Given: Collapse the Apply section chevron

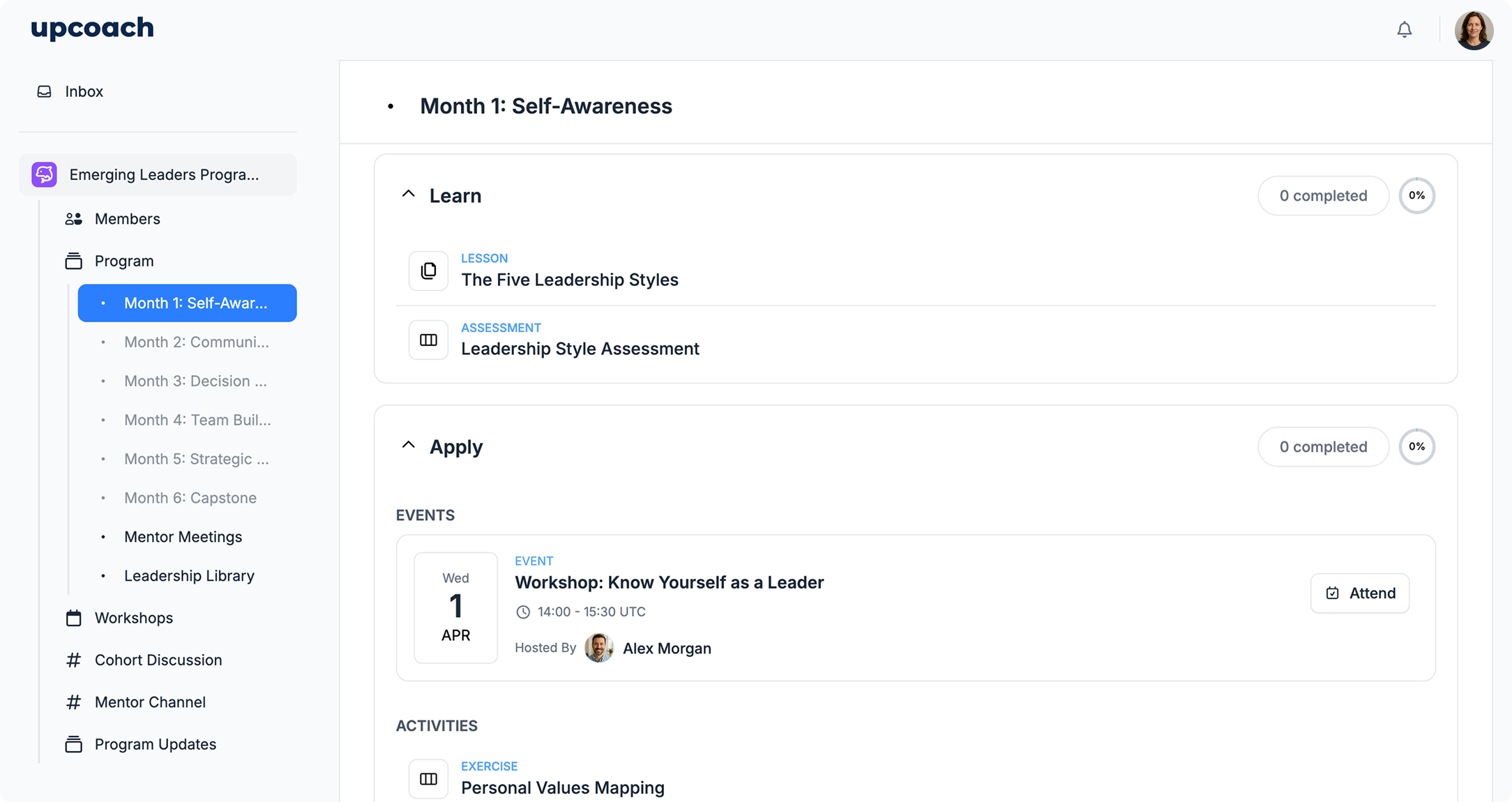Looking at the screenshot, I should 409,446.
